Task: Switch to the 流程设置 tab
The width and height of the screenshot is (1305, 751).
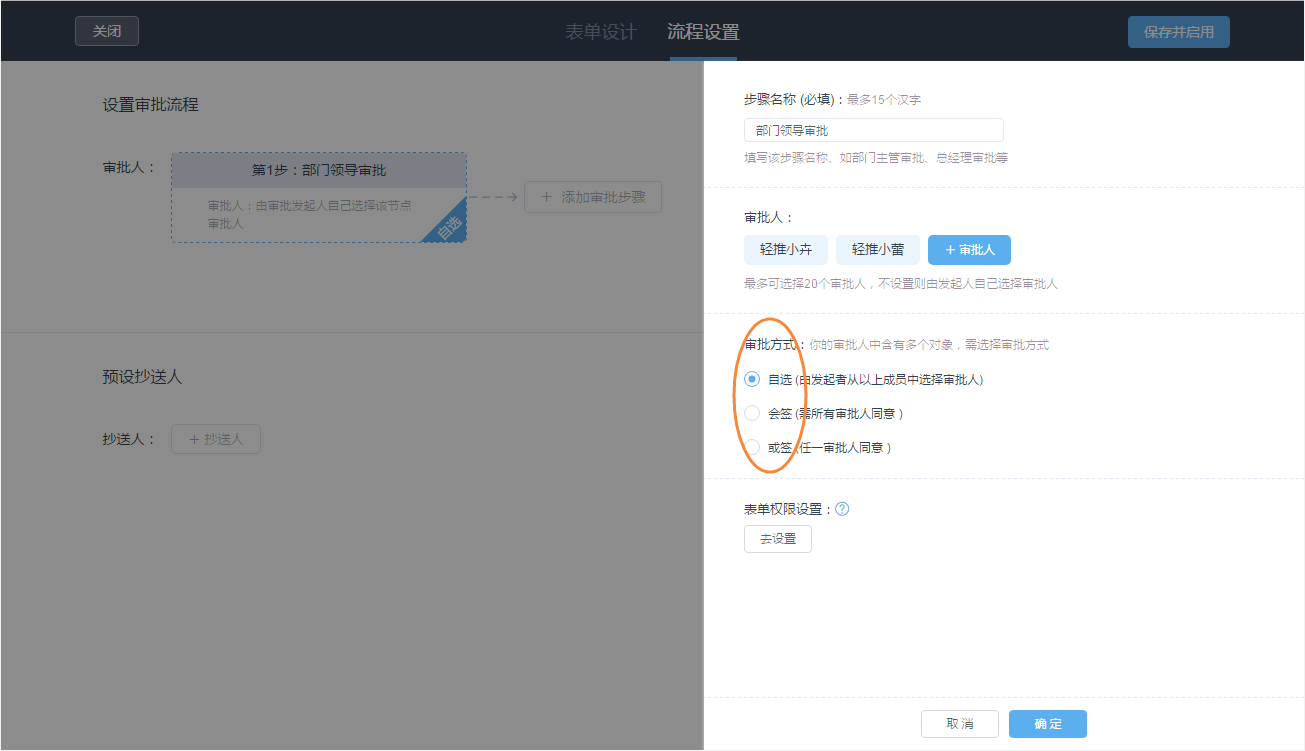Action: [703, 31]
